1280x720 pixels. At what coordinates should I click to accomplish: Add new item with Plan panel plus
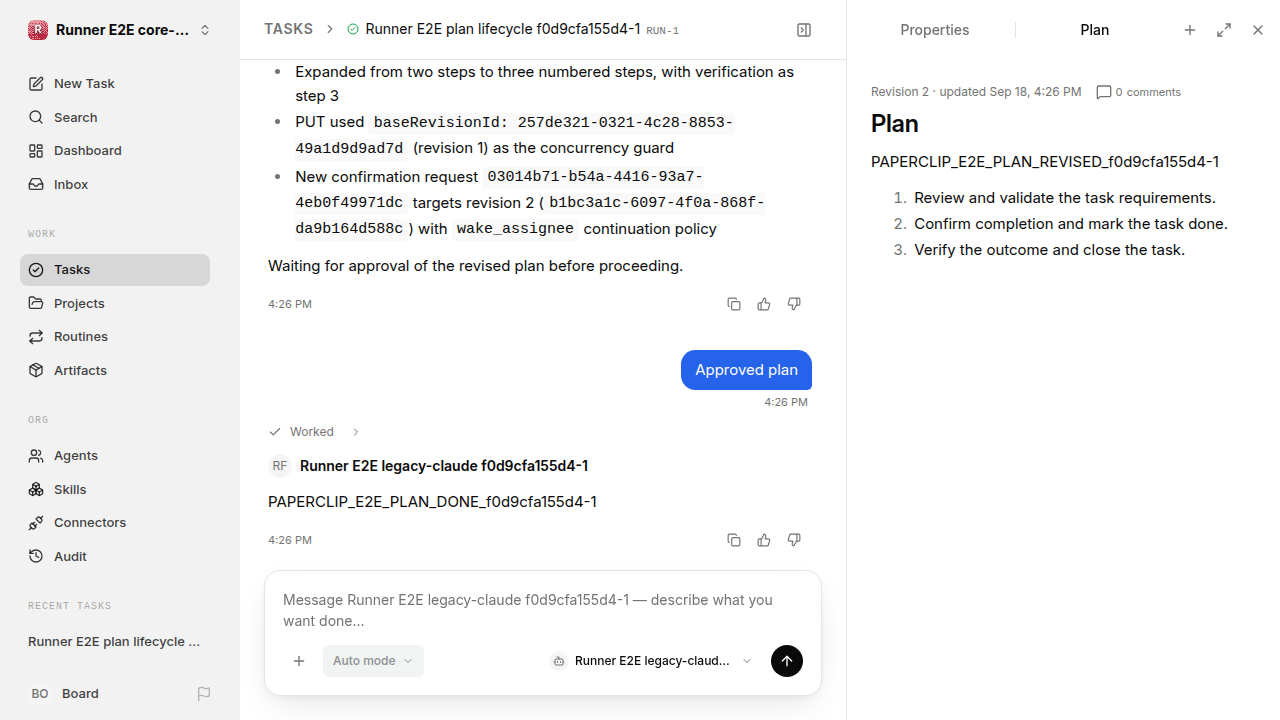pyautogui.click(x=1190, y=30)
